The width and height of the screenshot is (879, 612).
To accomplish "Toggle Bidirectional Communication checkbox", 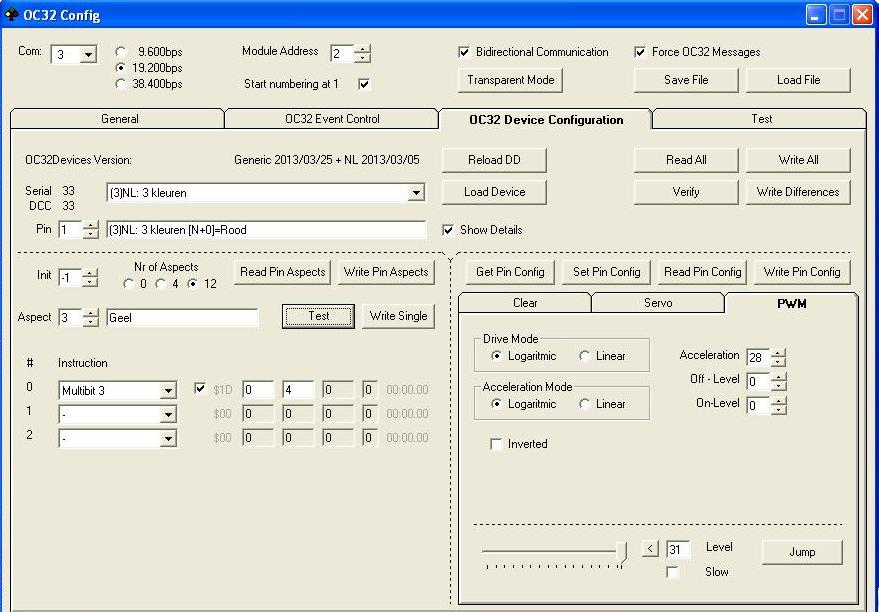I will [464, 52].
